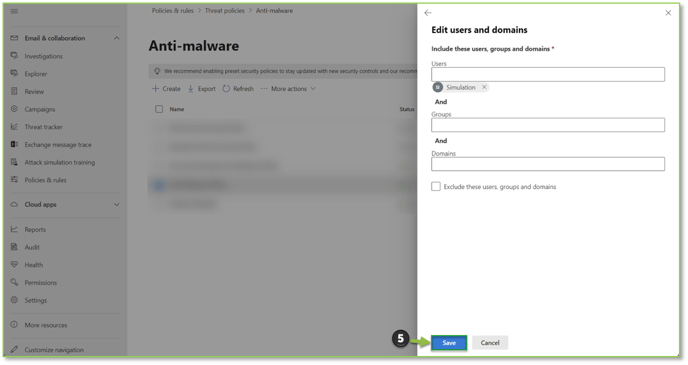The width and height of the screenshot is (688, 365).
Task: Click the Reports chart icon
Action: click(x=14, y=229)
